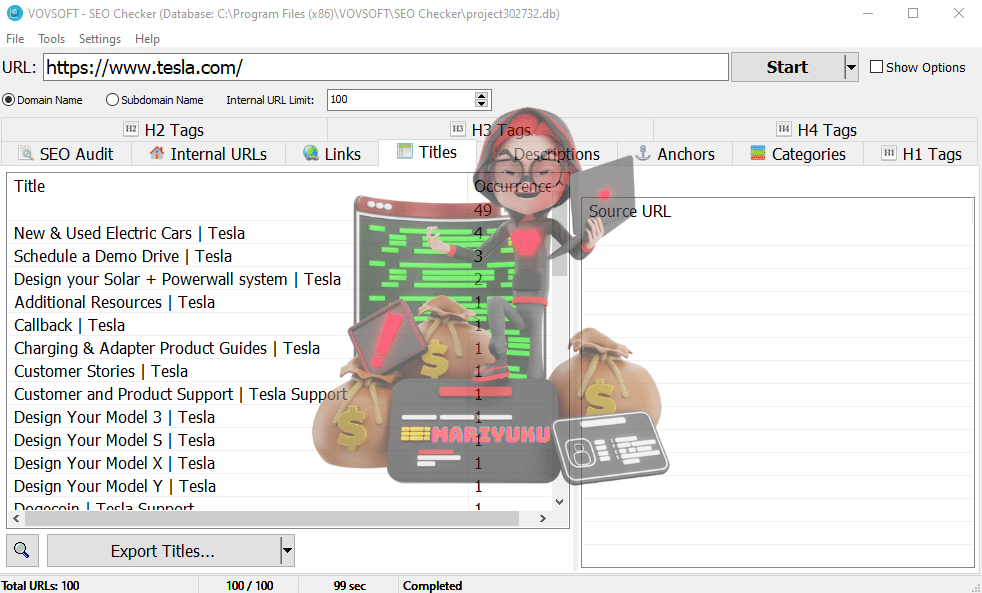Select the Domain Name radio button
The image size is (982, 593).
click(8, 99)
